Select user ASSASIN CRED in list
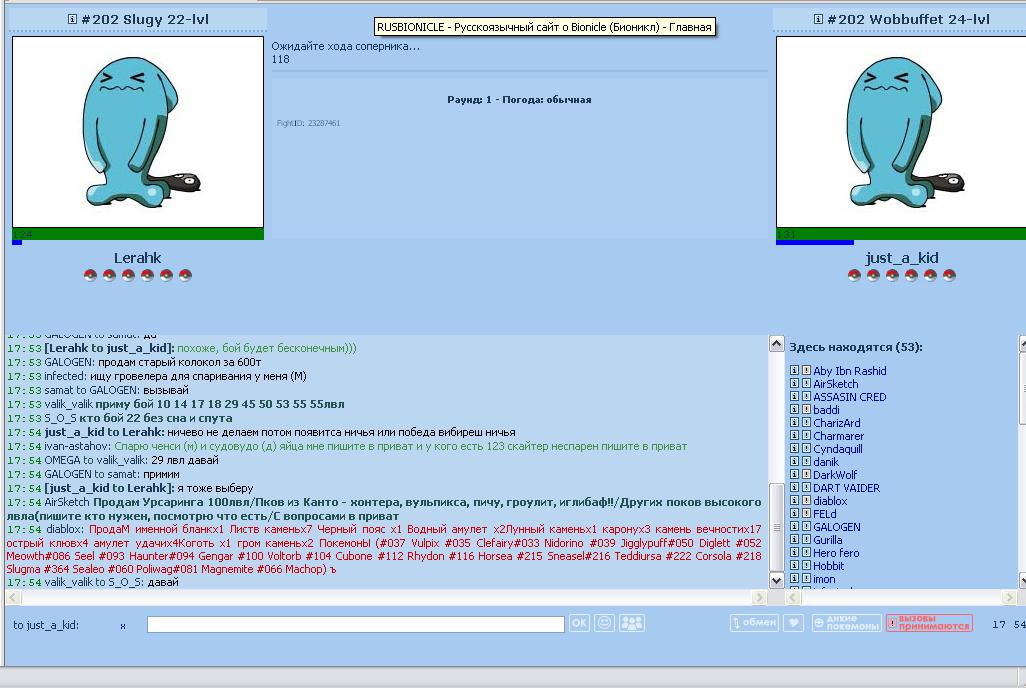This screenshot has height=688, width=1026. (849, 397)
